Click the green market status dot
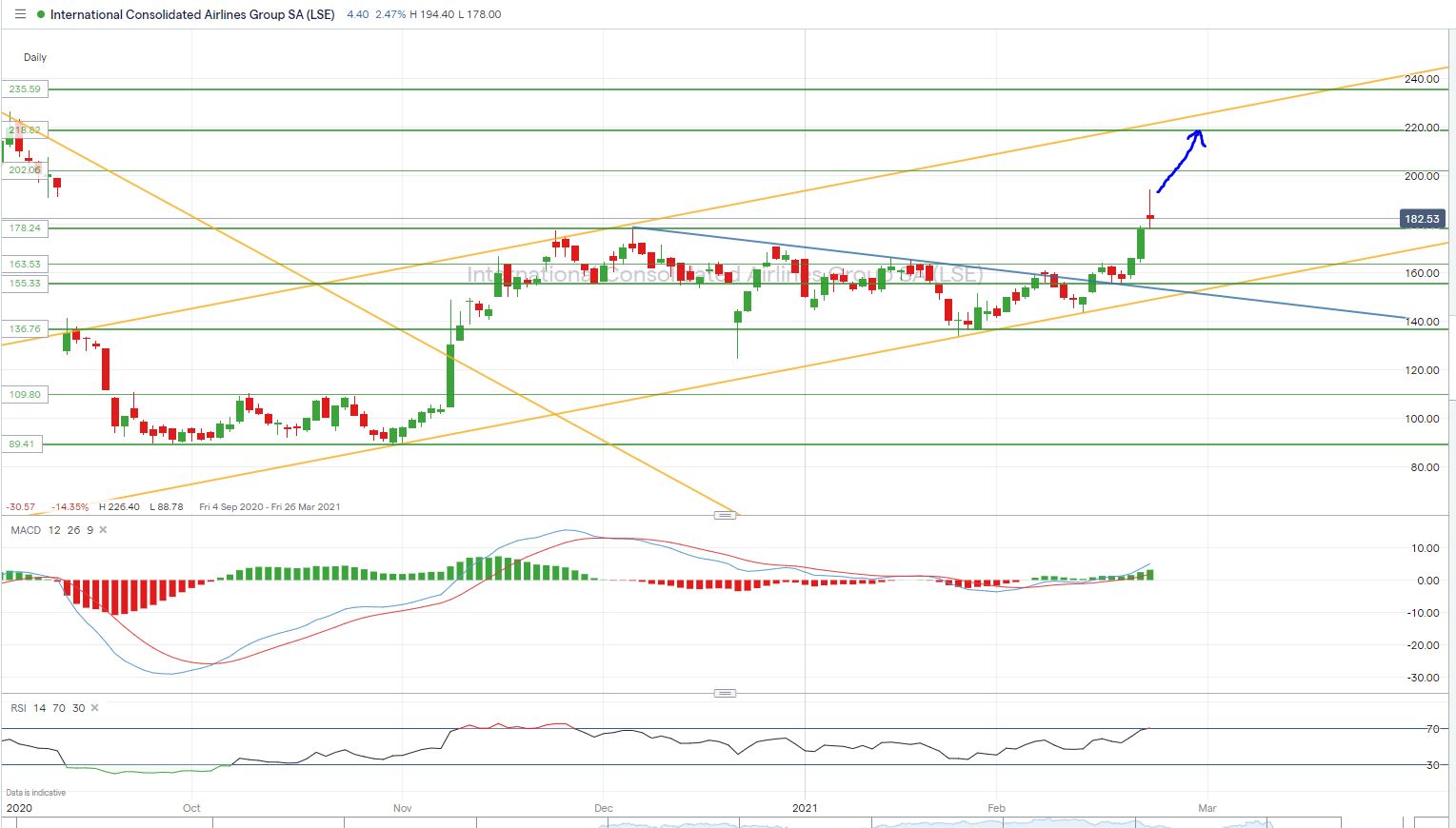 coord(39,14)
